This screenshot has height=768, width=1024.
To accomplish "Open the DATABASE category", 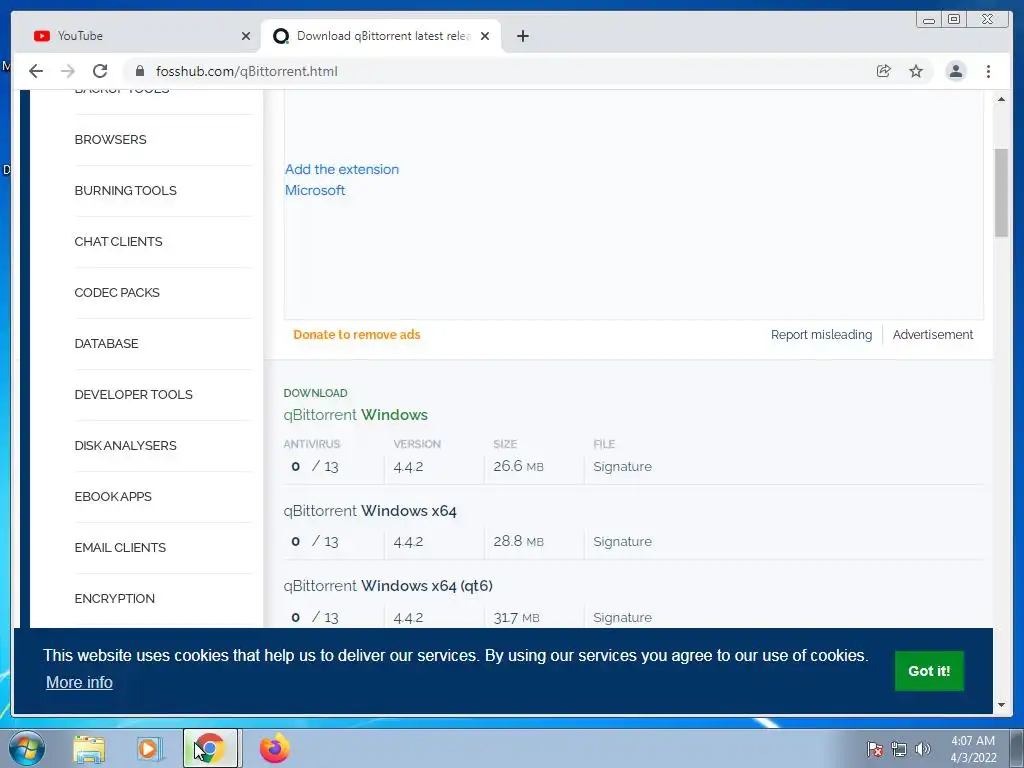I will tap(106, 344).
